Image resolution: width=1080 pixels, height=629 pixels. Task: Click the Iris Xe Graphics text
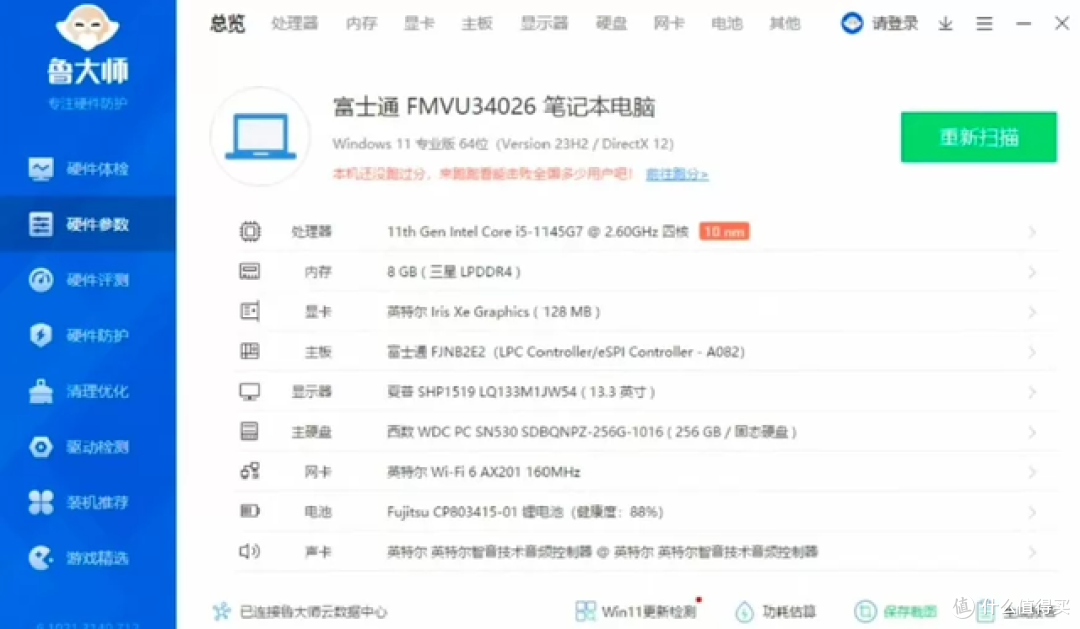point(493,311)
